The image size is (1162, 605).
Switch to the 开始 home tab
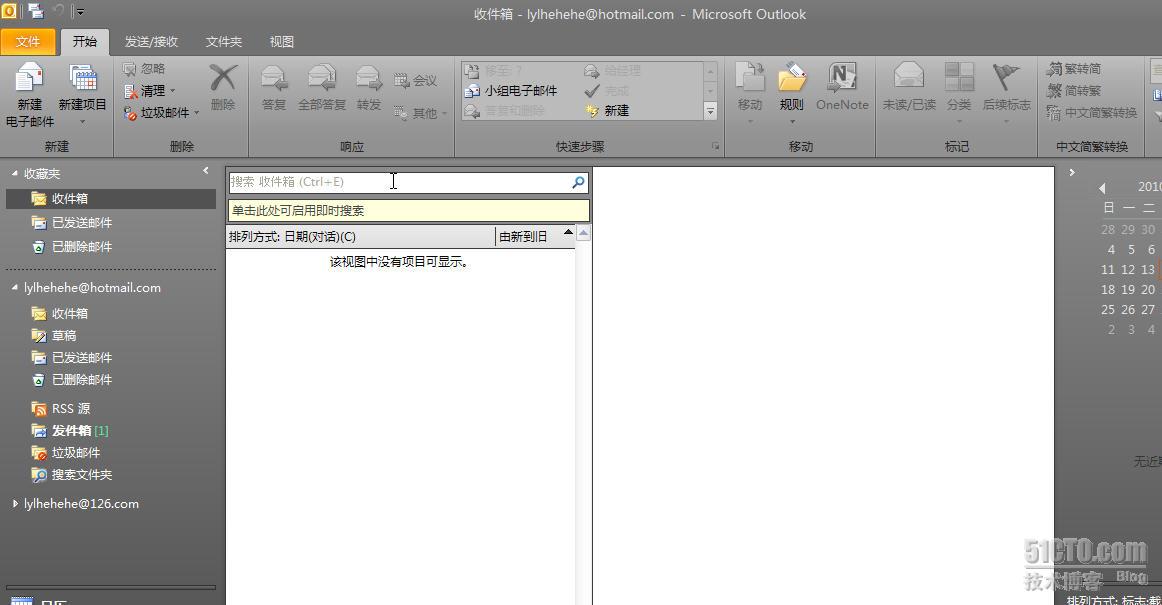(x=84, y=42)
